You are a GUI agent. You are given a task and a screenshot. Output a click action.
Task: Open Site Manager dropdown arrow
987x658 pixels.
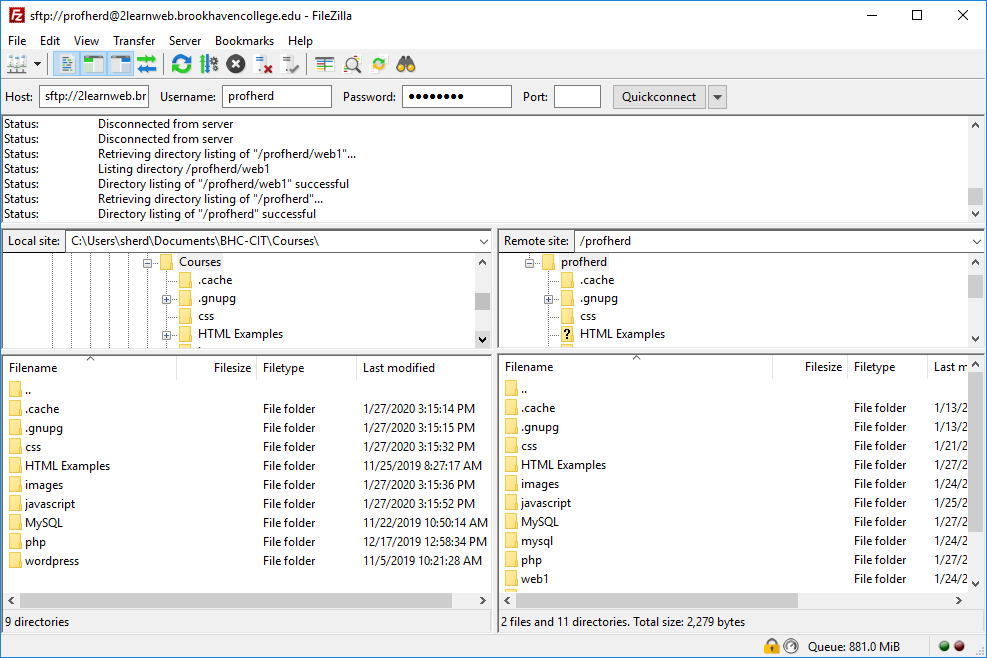[37, 64]
